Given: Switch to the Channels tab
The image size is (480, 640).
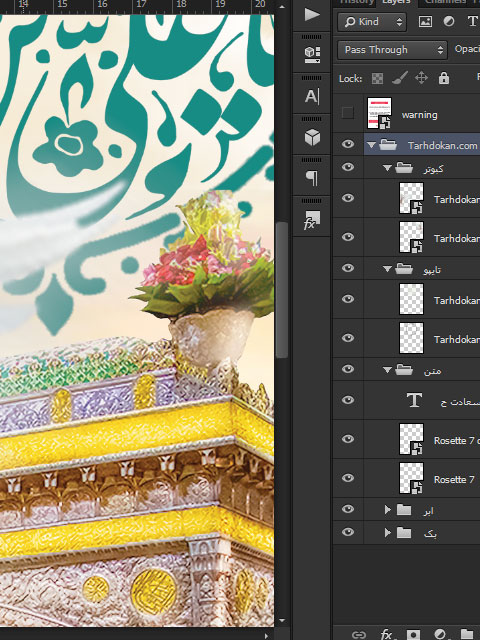Looking at the screenshot, I should (x=445, y=2).
